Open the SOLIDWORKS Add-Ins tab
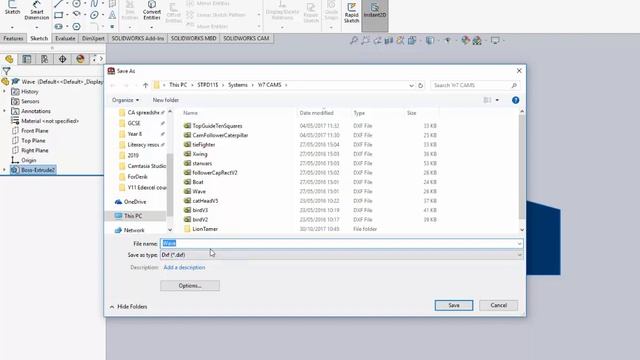 138,38
